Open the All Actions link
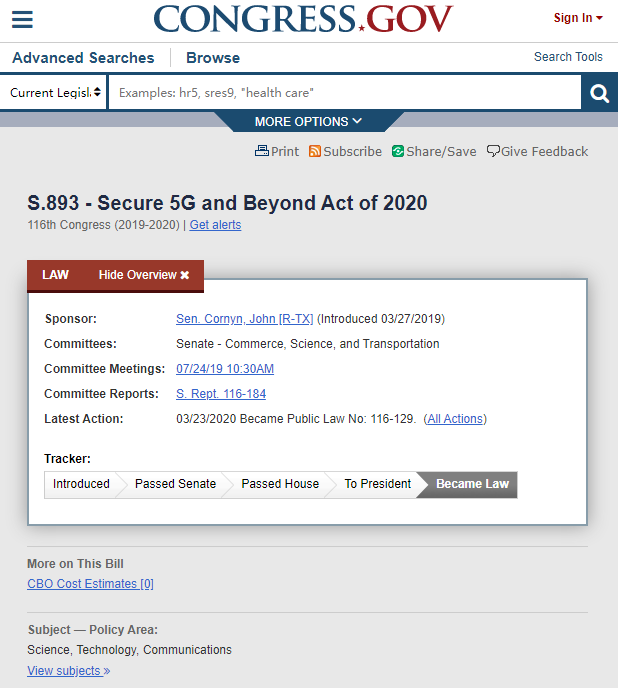This screenshot has width=618, height=688. pos(455,419)
